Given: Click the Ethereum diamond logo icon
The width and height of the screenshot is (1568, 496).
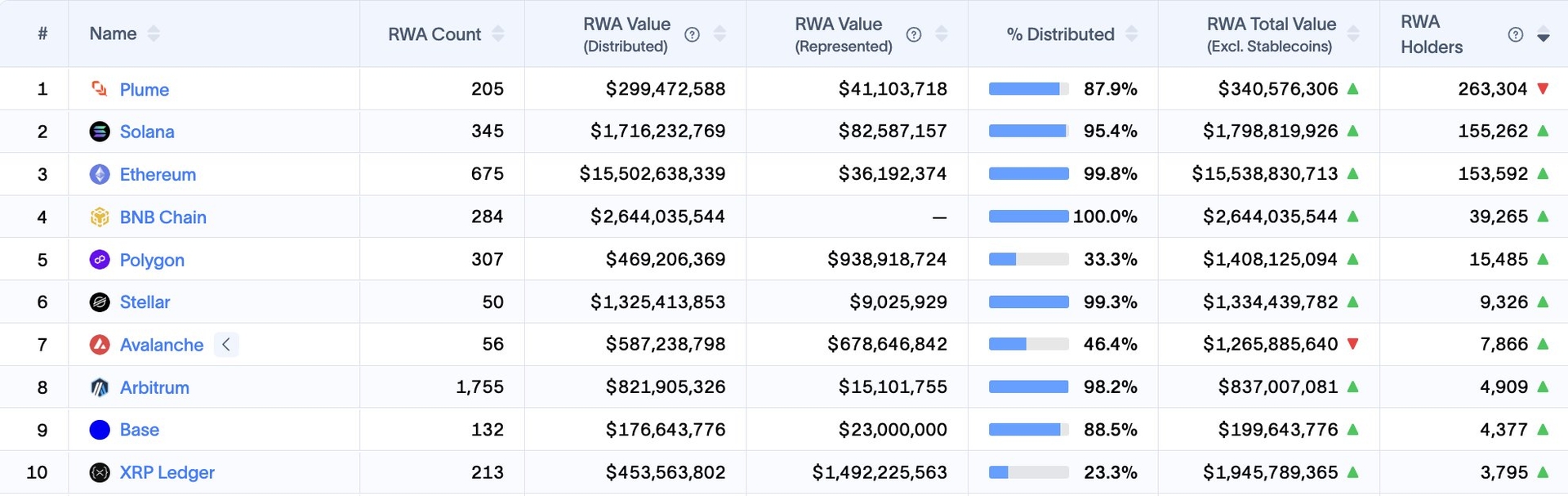Looking at the screenshot, I should pyautogui.click(x=100, y=174).
